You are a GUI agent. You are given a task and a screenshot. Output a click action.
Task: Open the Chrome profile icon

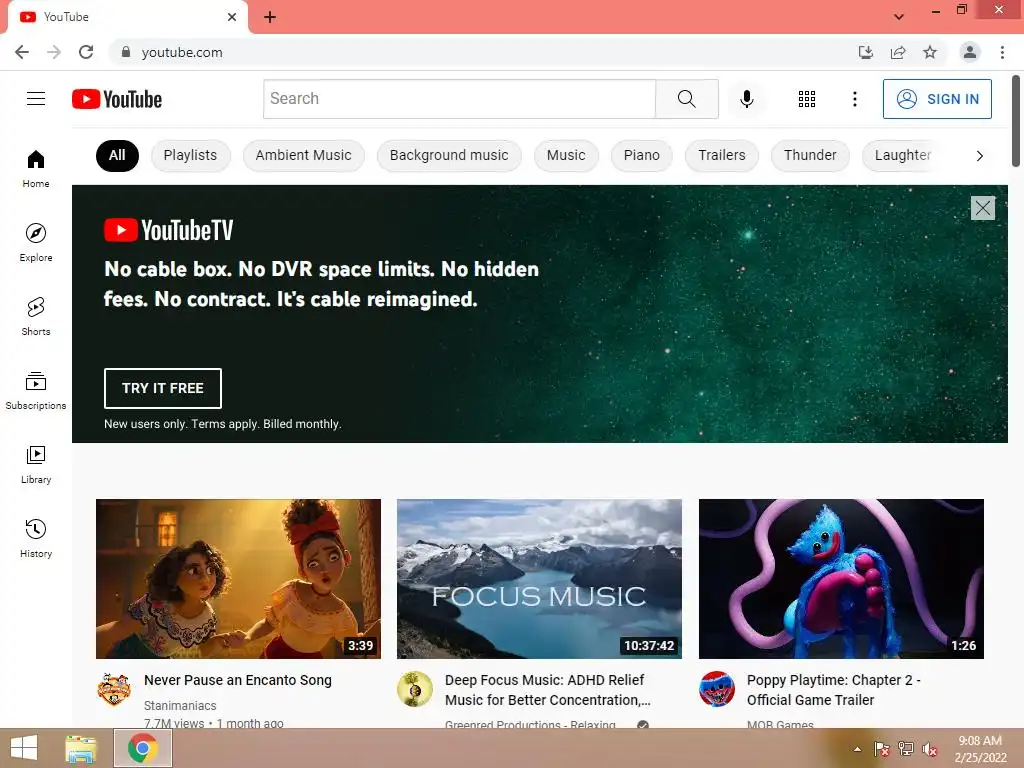(970, 52)
